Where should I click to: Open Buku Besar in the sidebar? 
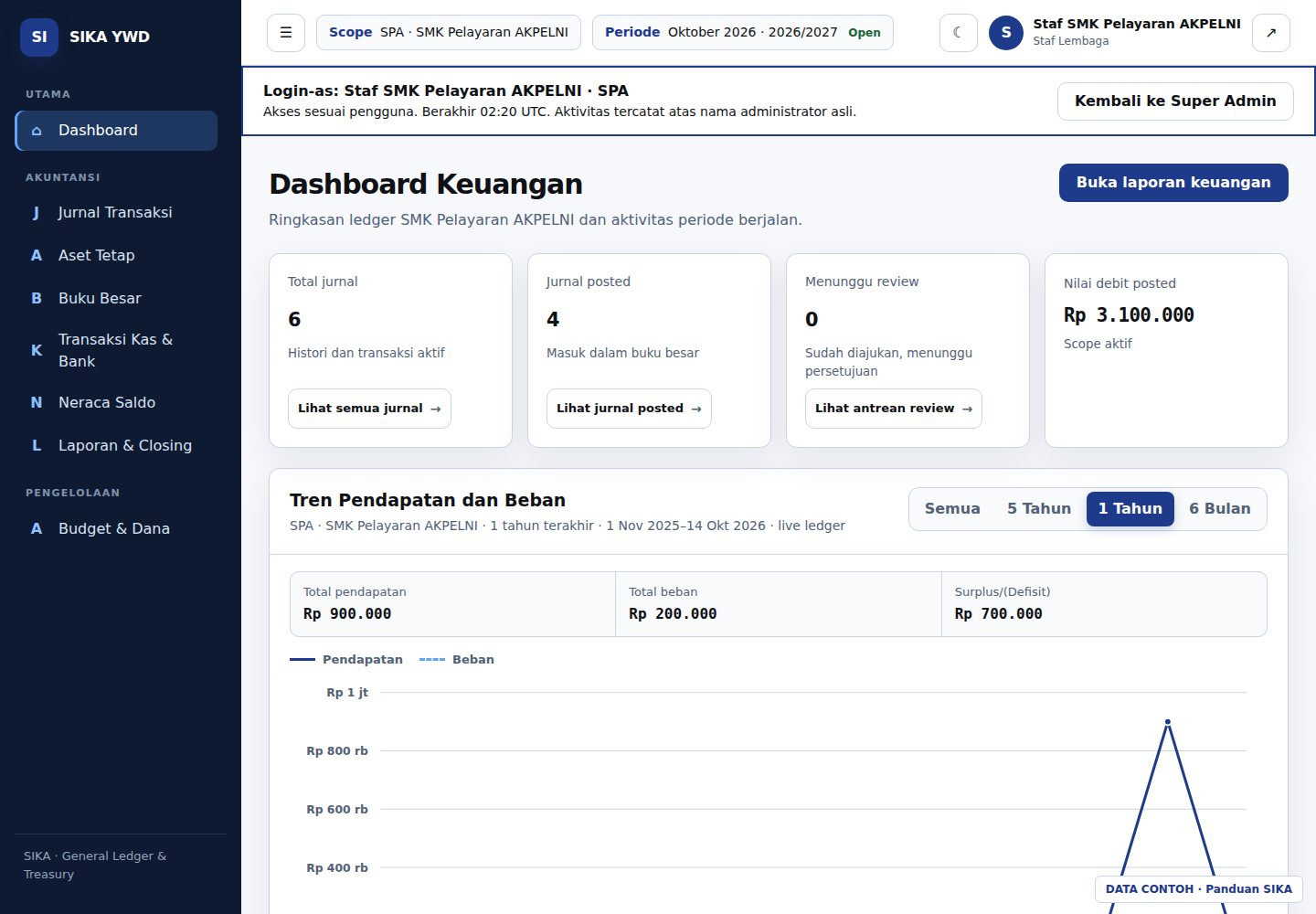click(116, 299)
